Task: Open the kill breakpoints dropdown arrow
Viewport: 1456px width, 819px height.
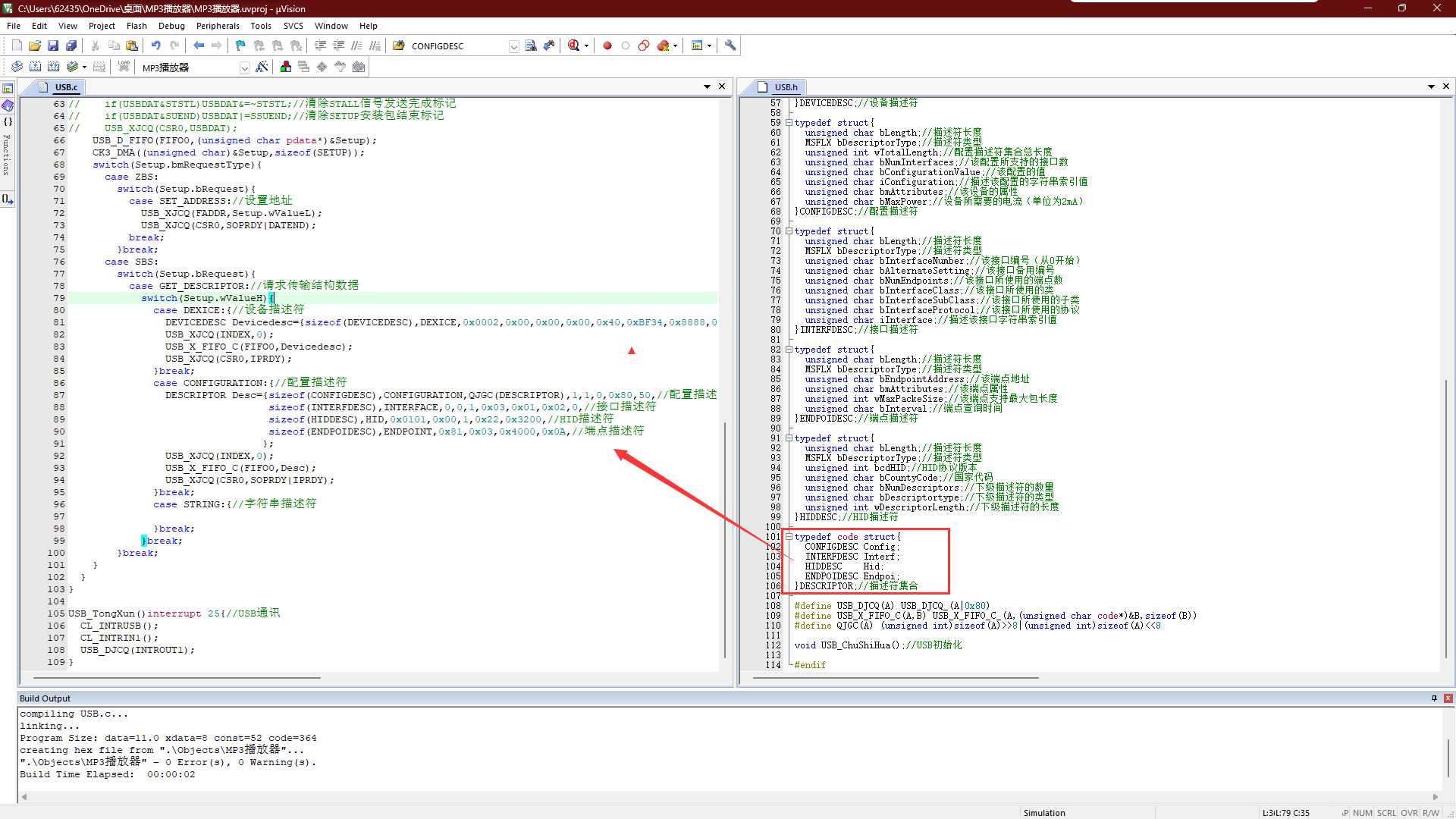Action: click(x=675, y=45)
